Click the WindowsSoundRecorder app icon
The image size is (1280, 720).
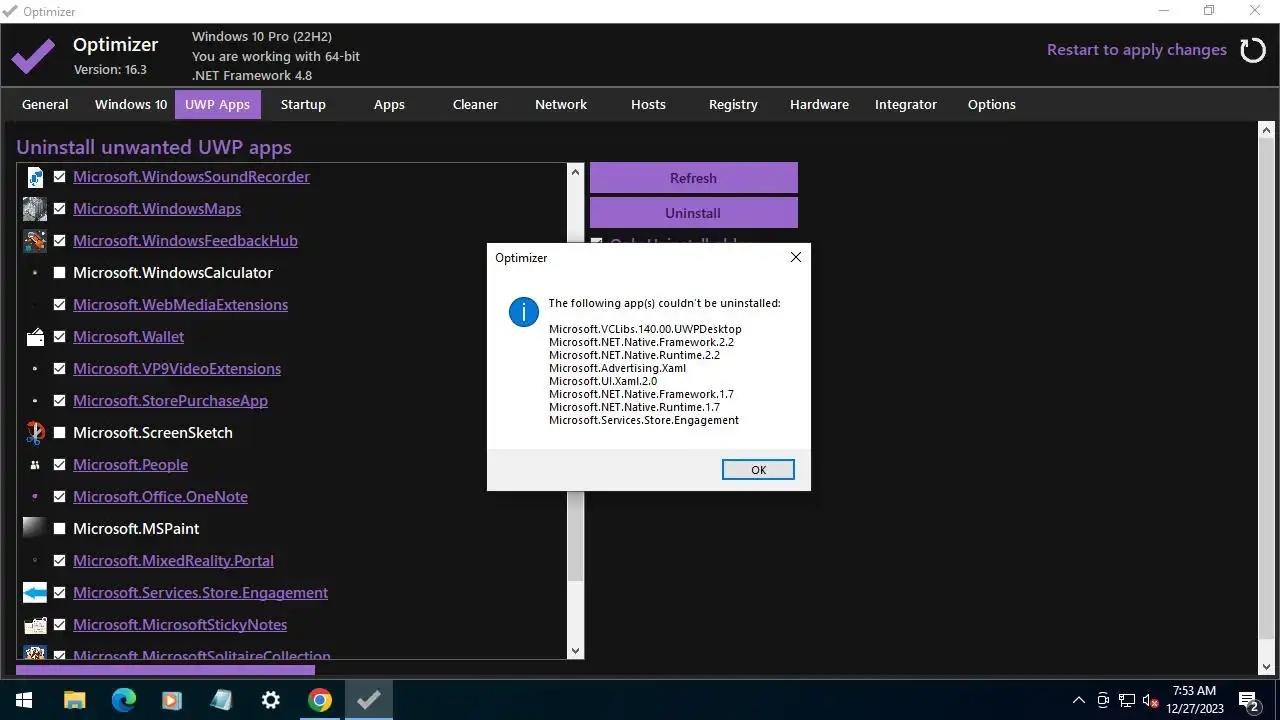pos(35,177)
